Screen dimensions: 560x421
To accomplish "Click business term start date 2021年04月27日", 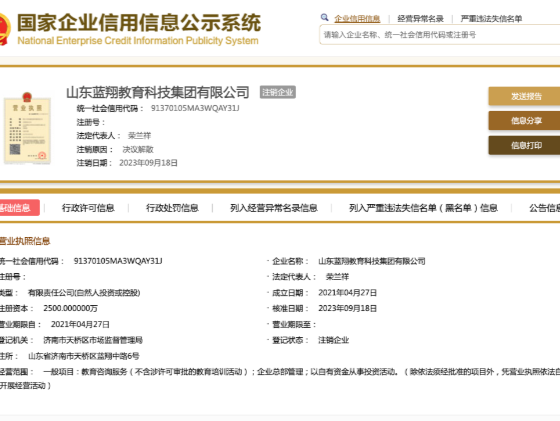I will pyautogui.click(x=80, y=324).
